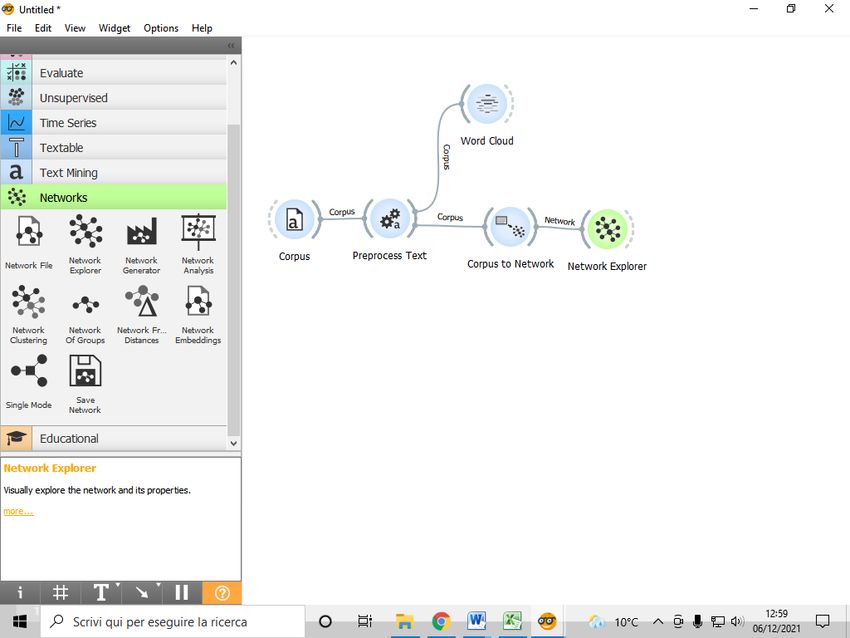Open the Help menu
This screenshot has width=850, height=638.
coord(202,28)
